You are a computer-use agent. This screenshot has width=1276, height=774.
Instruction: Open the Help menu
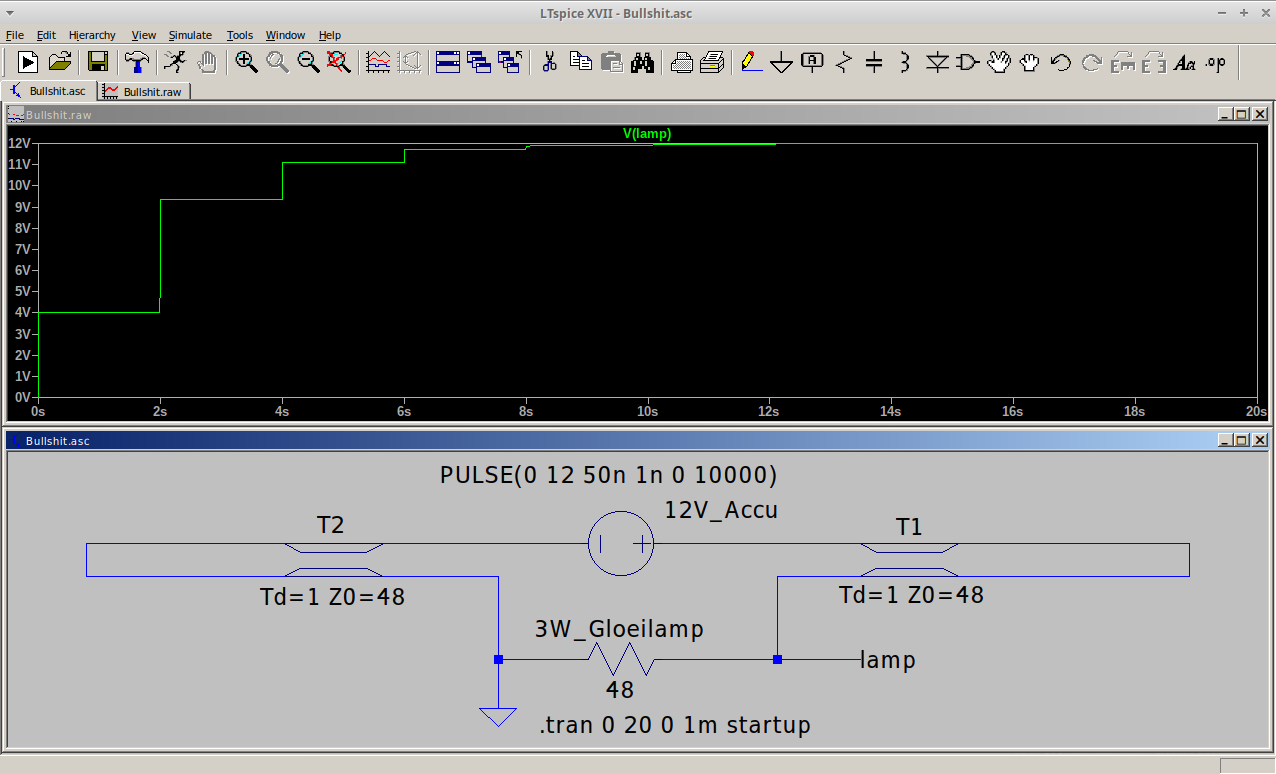click(x=330, y=35)
